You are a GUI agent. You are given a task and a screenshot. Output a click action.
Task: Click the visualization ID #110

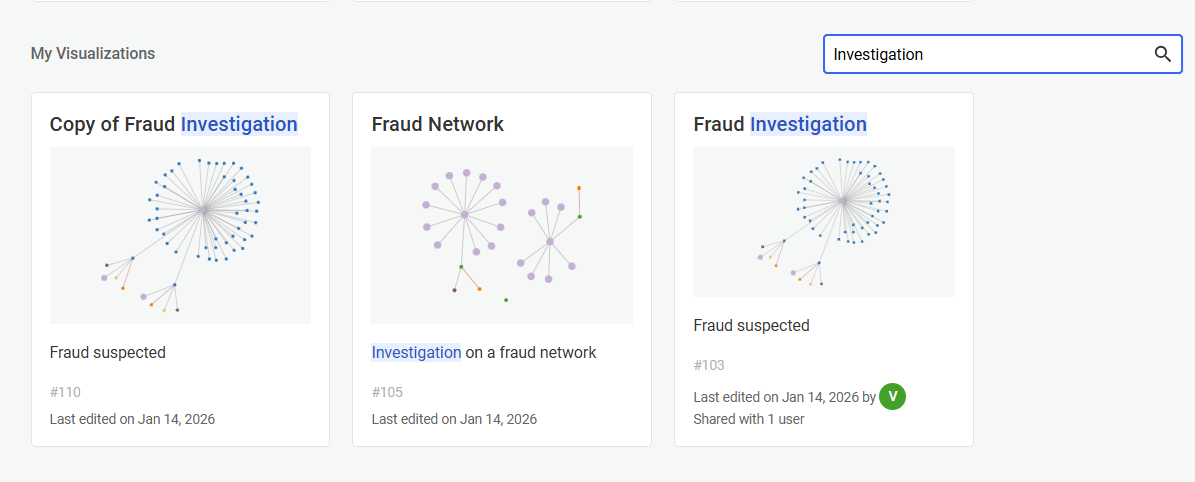(65, 392)
